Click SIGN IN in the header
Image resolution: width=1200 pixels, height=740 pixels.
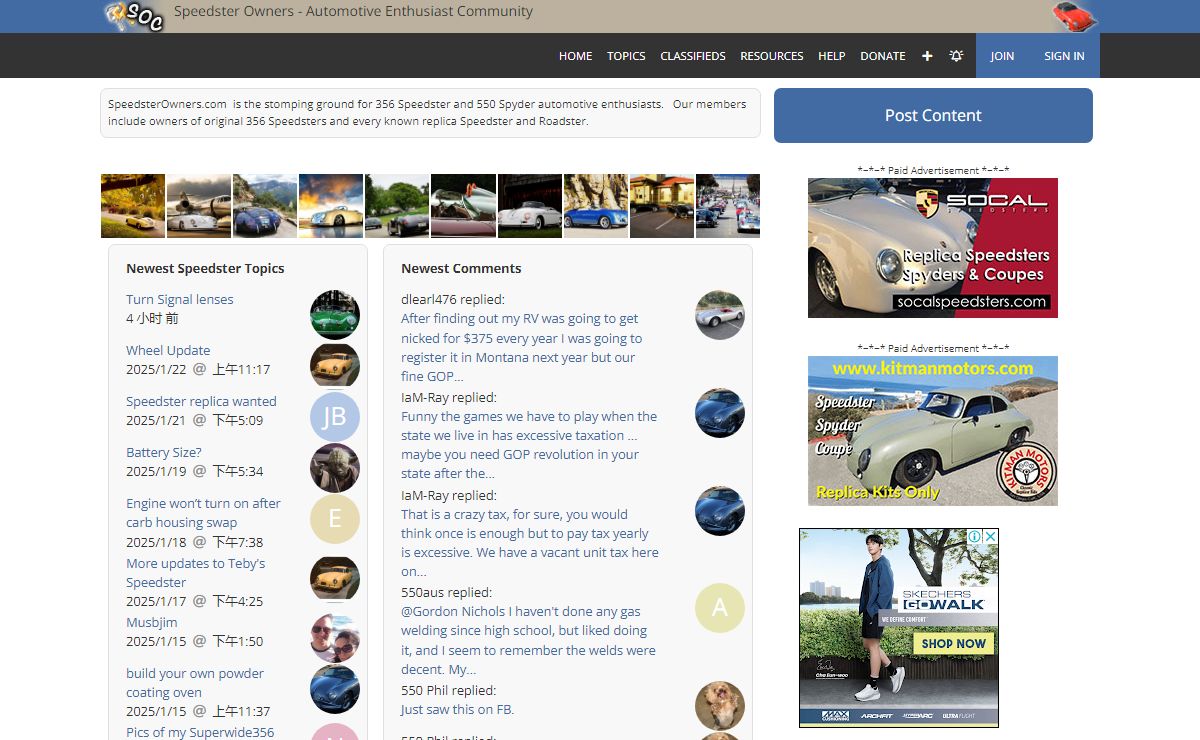click(1064, 56)
